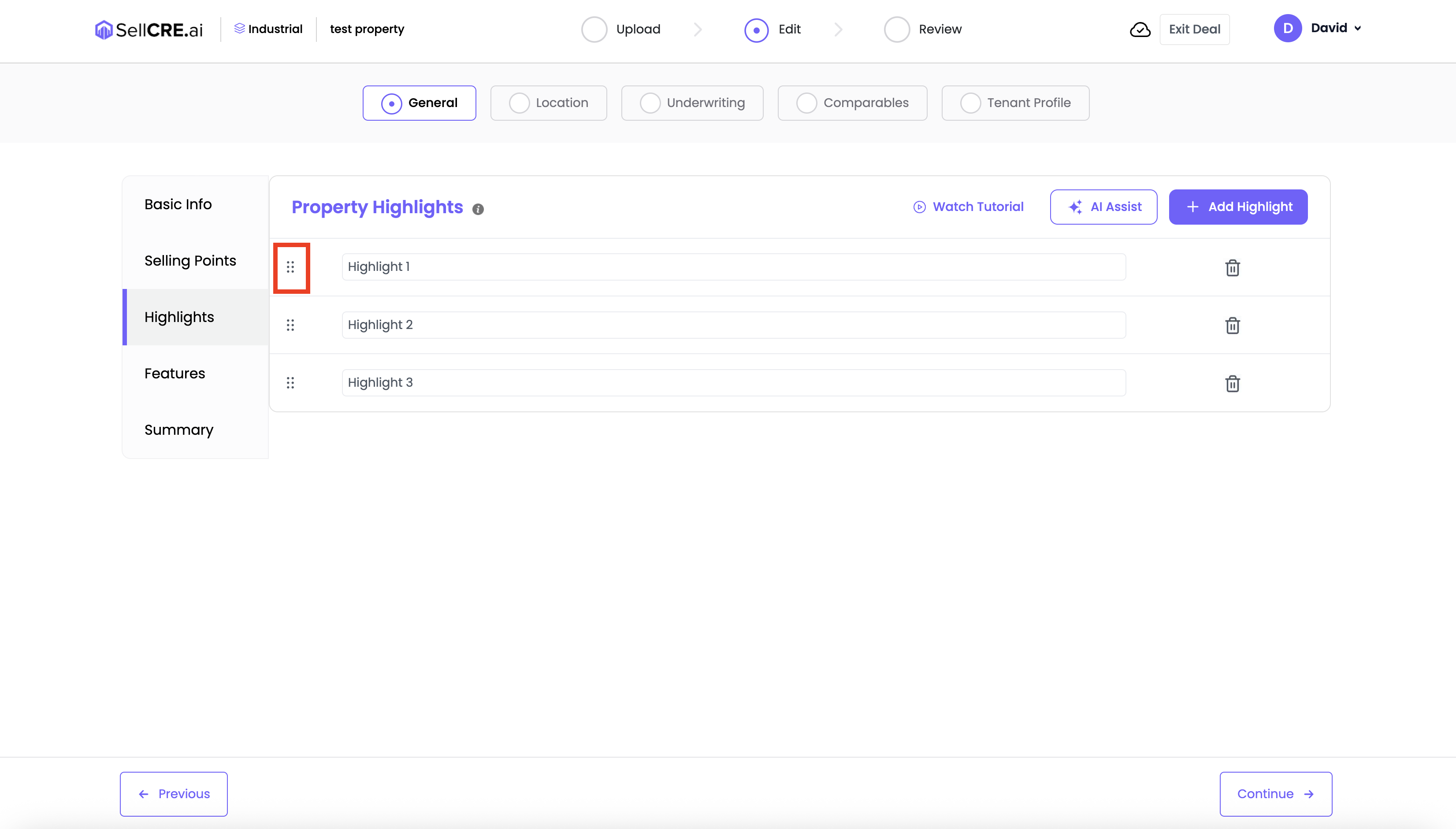The image size is (1456, 829).
Task: Delete Highlight 1 using trash icon
Action: pyautogui.click(x=1232, y=268)
